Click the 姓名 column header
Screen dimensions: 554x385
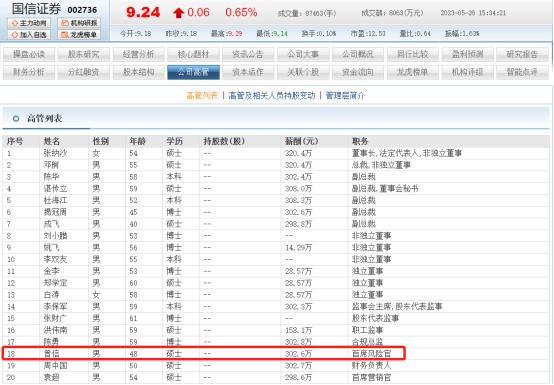pyautogui.click(x=52, y=141)
